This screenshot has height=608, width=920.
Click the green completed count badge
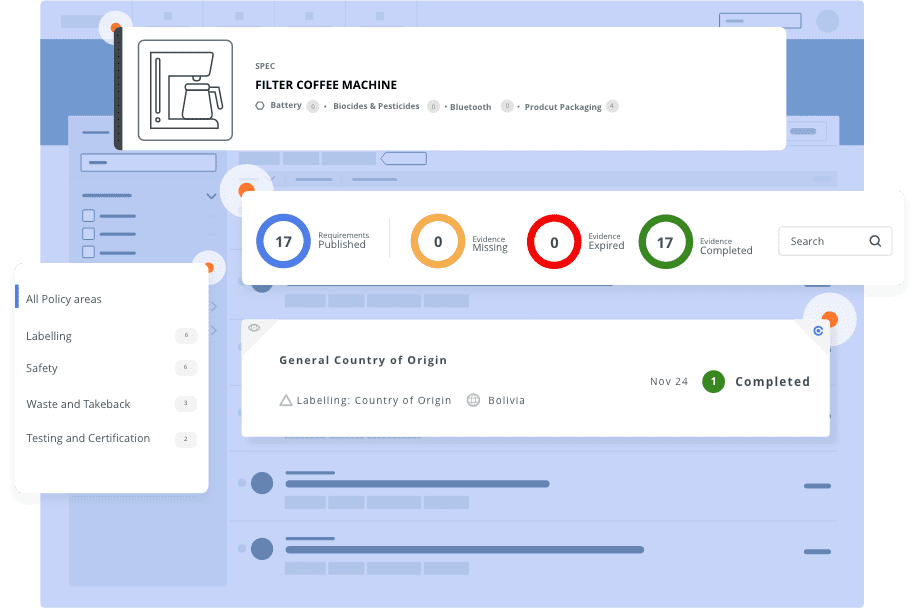713,381
